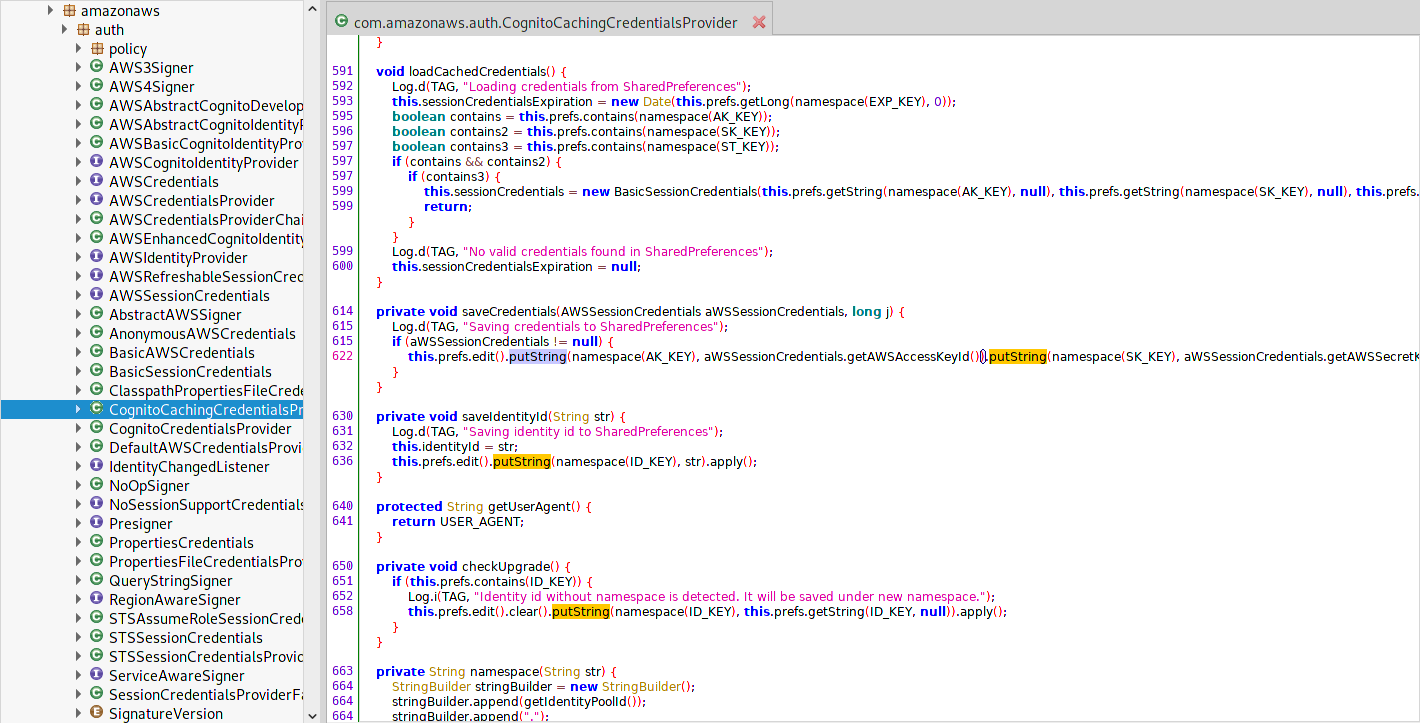Screen dimensions: 1420x723
Task: Click the "No valid credentials found" log string
Action: click(611, 252)
